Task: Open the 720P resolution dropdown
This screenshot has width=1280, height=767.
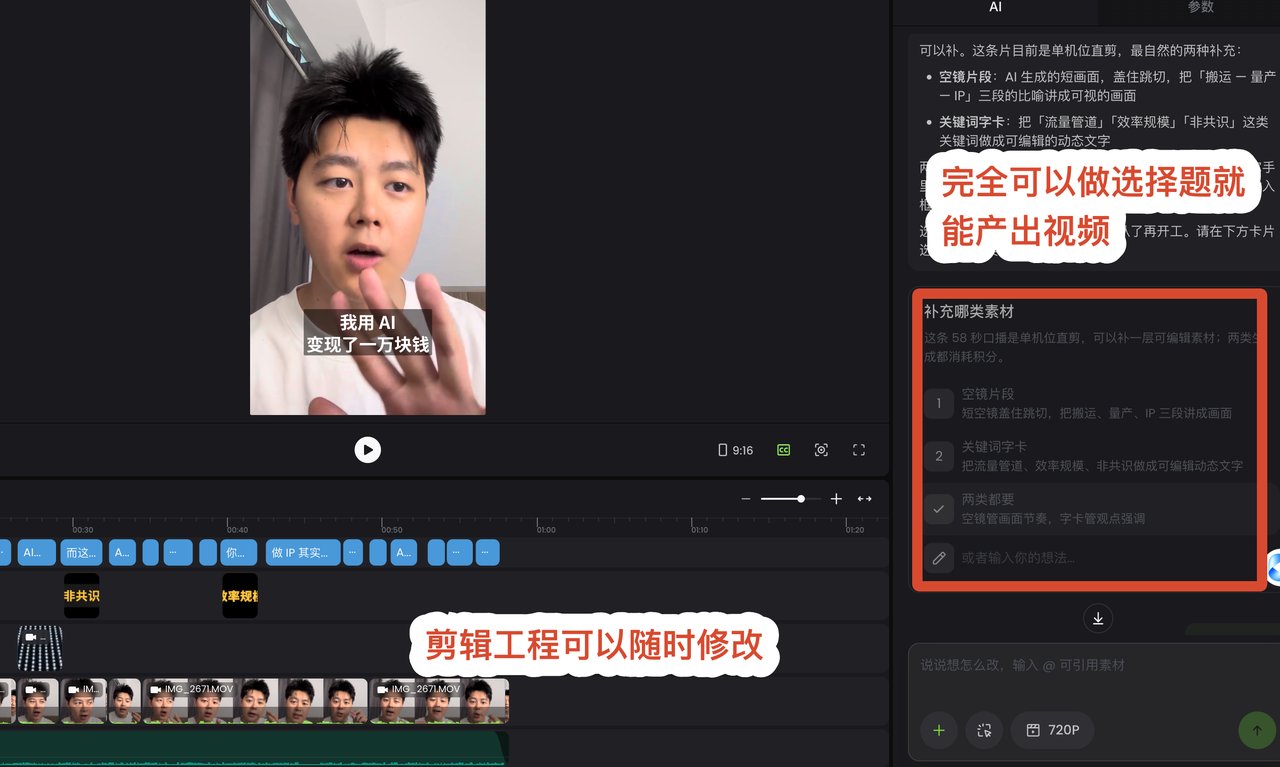Action: [1052, 730]
